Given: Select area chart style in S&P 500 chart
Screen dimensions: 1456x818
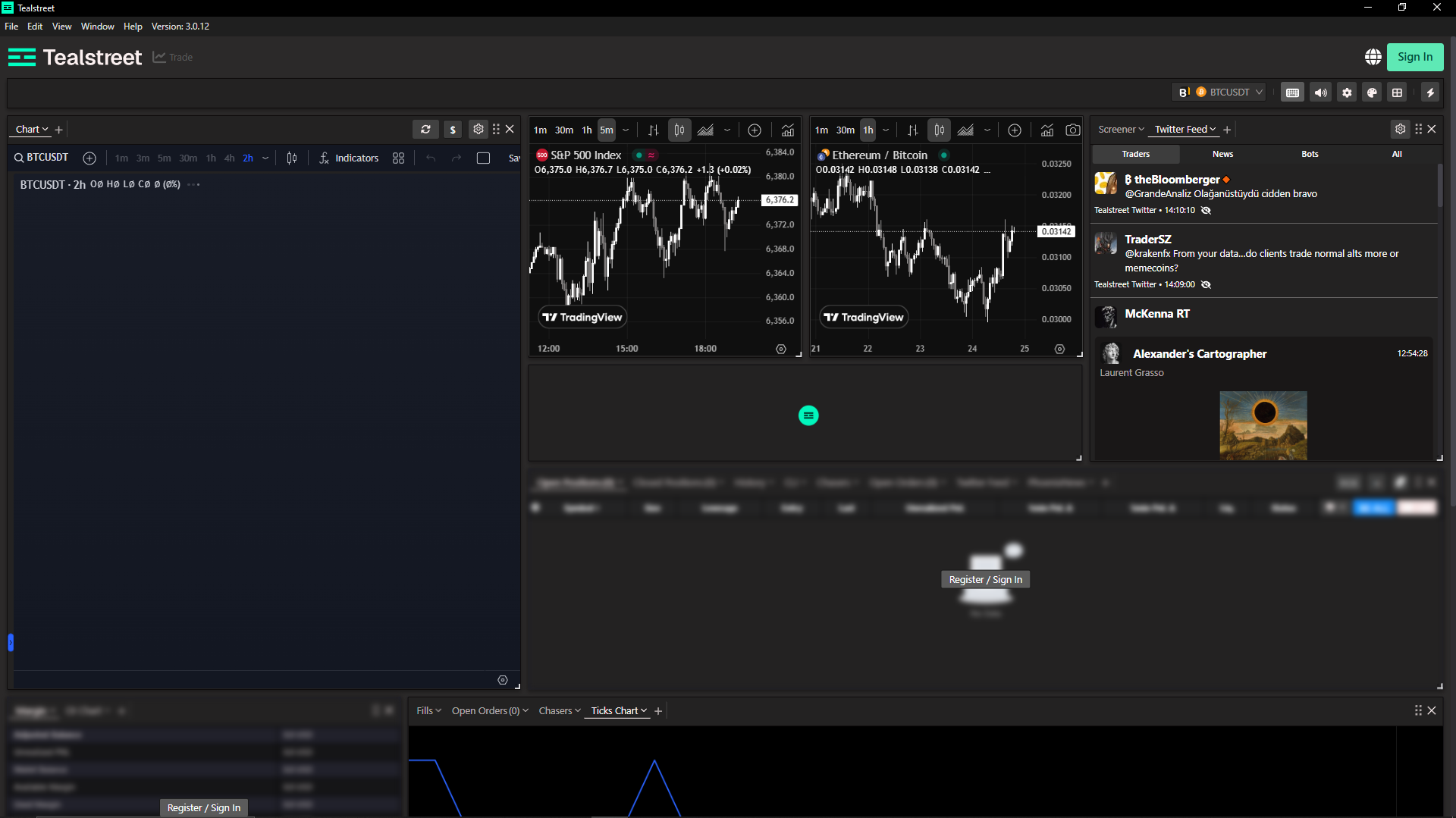Looking at the screenshot, I should [x=705, y=130].
